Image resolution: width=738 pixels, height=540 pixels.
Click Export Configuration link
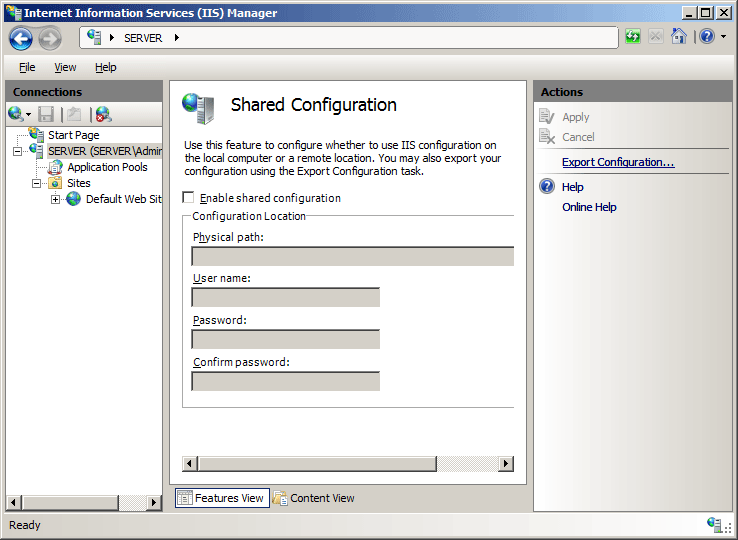point(618,162)
